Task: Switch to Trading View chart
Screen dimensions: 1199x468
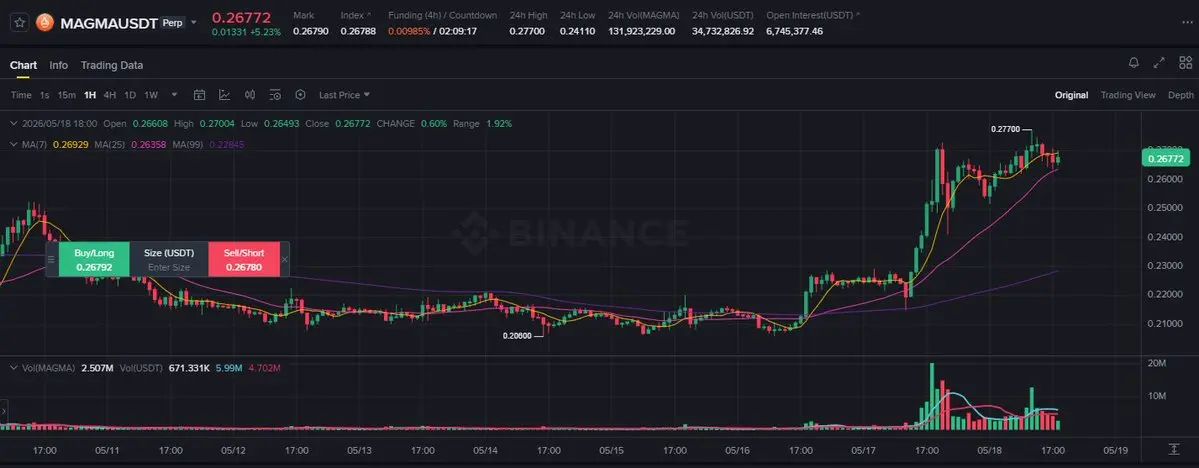Action: click(x=1128, y=95)
